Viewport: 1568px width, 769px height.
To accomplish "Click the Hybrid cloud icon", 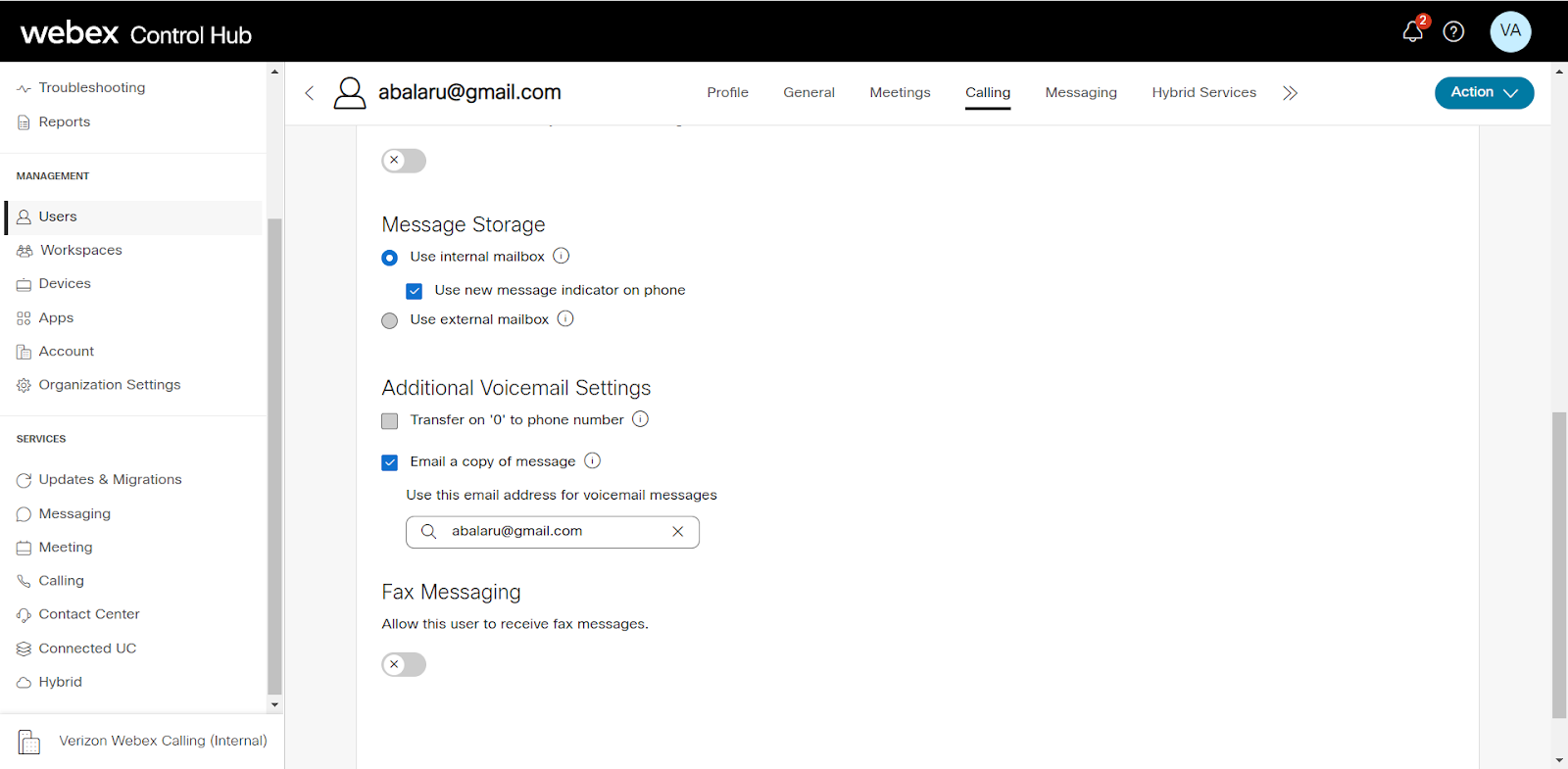I will click(x=24, y=683).
